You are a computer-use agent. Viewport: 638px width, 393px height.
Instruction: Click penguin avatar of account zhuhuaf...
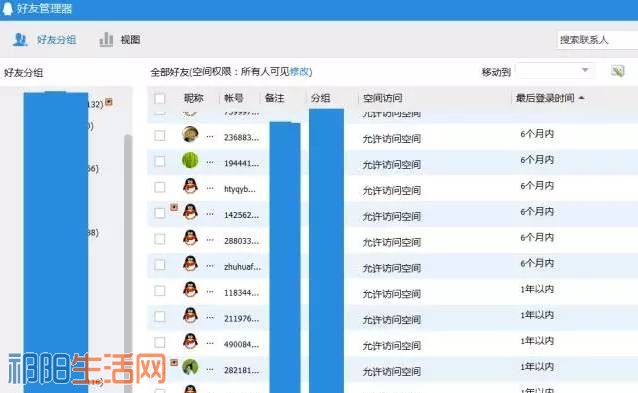190,264
